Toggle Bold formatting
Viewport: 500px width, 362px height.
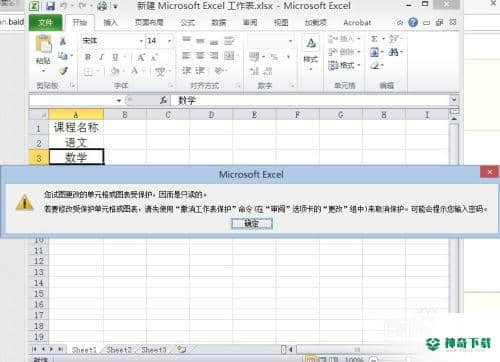pos(88,57)
